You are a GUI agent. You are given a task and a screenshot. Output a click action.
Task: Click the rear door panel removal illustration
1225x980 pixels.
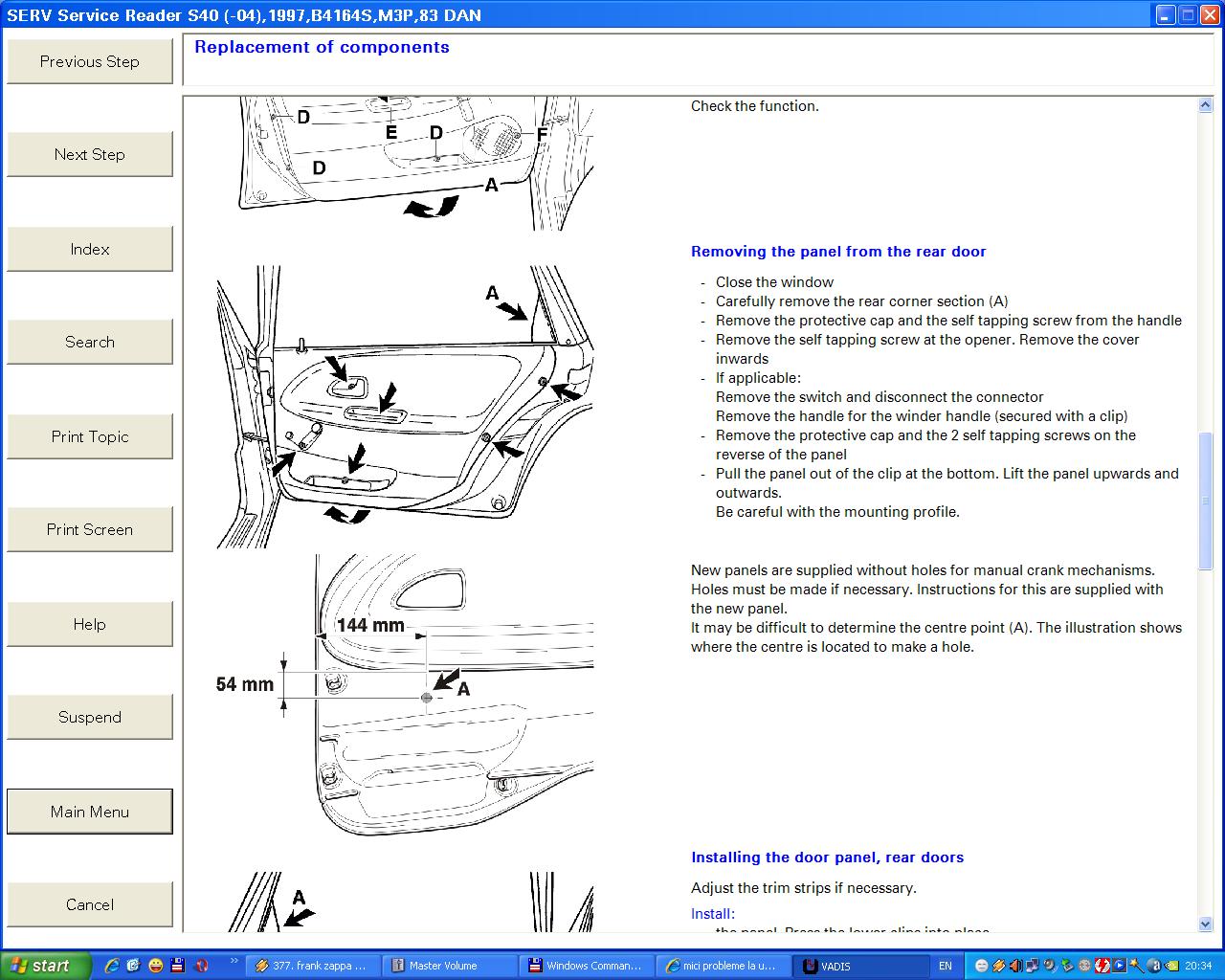(405, 407)
